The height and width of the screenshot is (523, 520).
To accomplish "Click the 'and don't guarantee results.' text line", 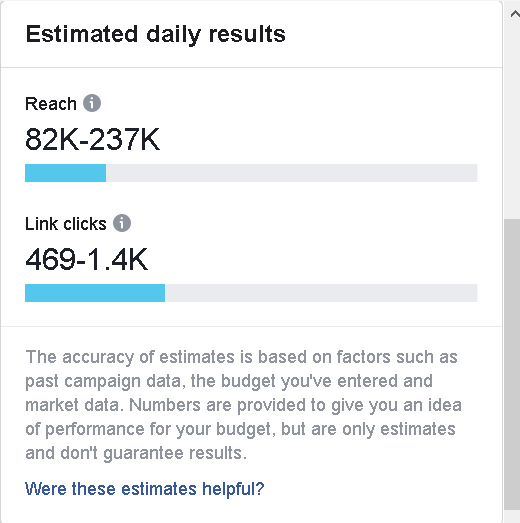I will click(136, 453).
